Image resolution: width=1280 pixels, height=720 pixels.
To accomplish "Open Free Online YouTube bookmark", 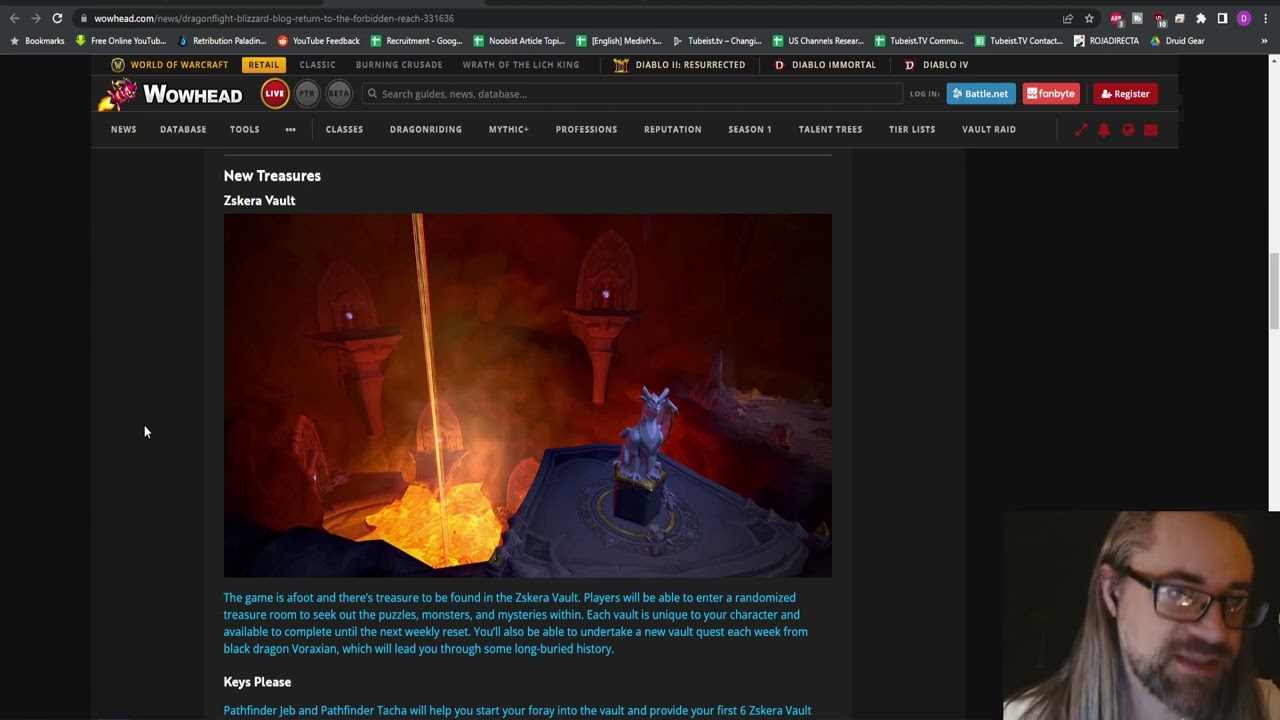I will click(x=121, y=41).
